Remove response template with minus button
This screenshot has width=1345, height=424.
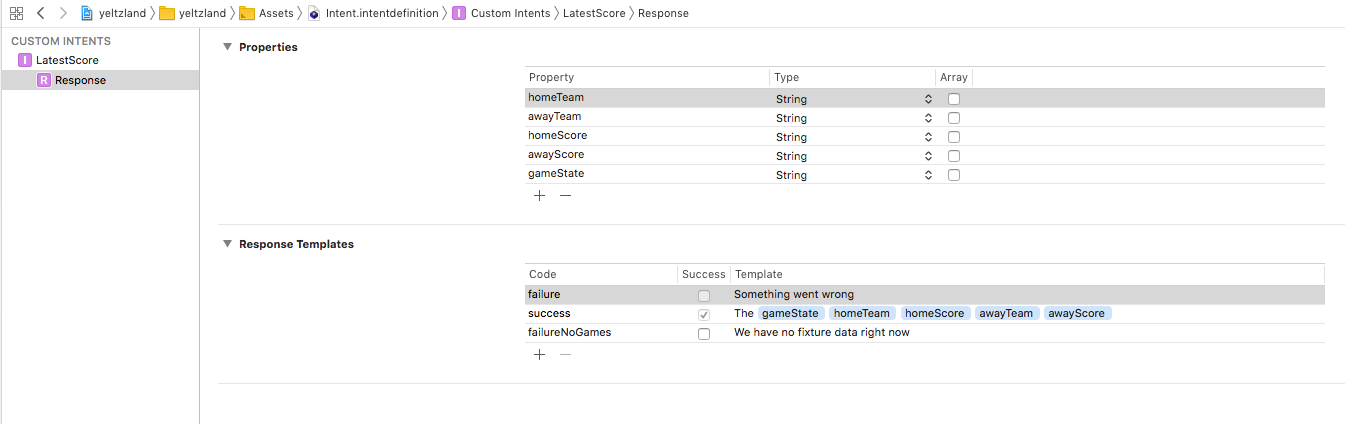point(565,354)
